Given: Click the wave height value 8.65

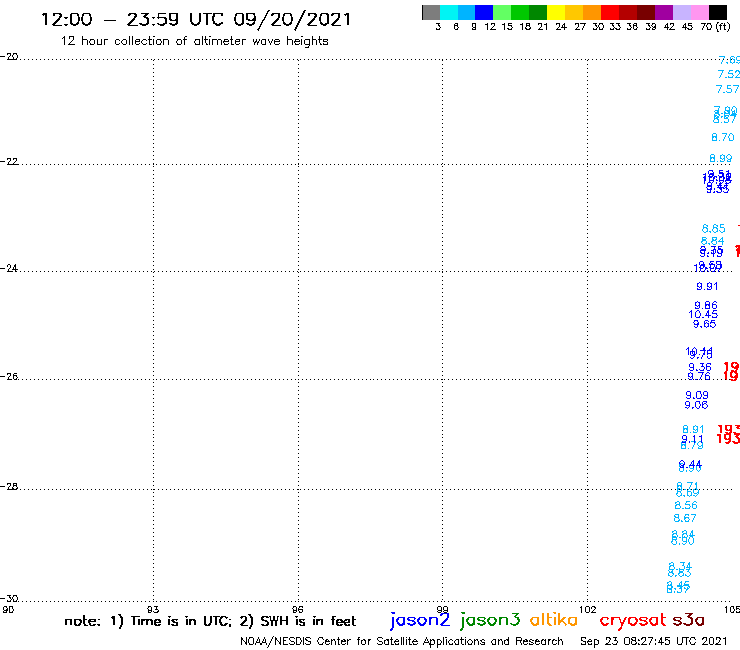Looking at the screenshot, I should pos(714,229).
